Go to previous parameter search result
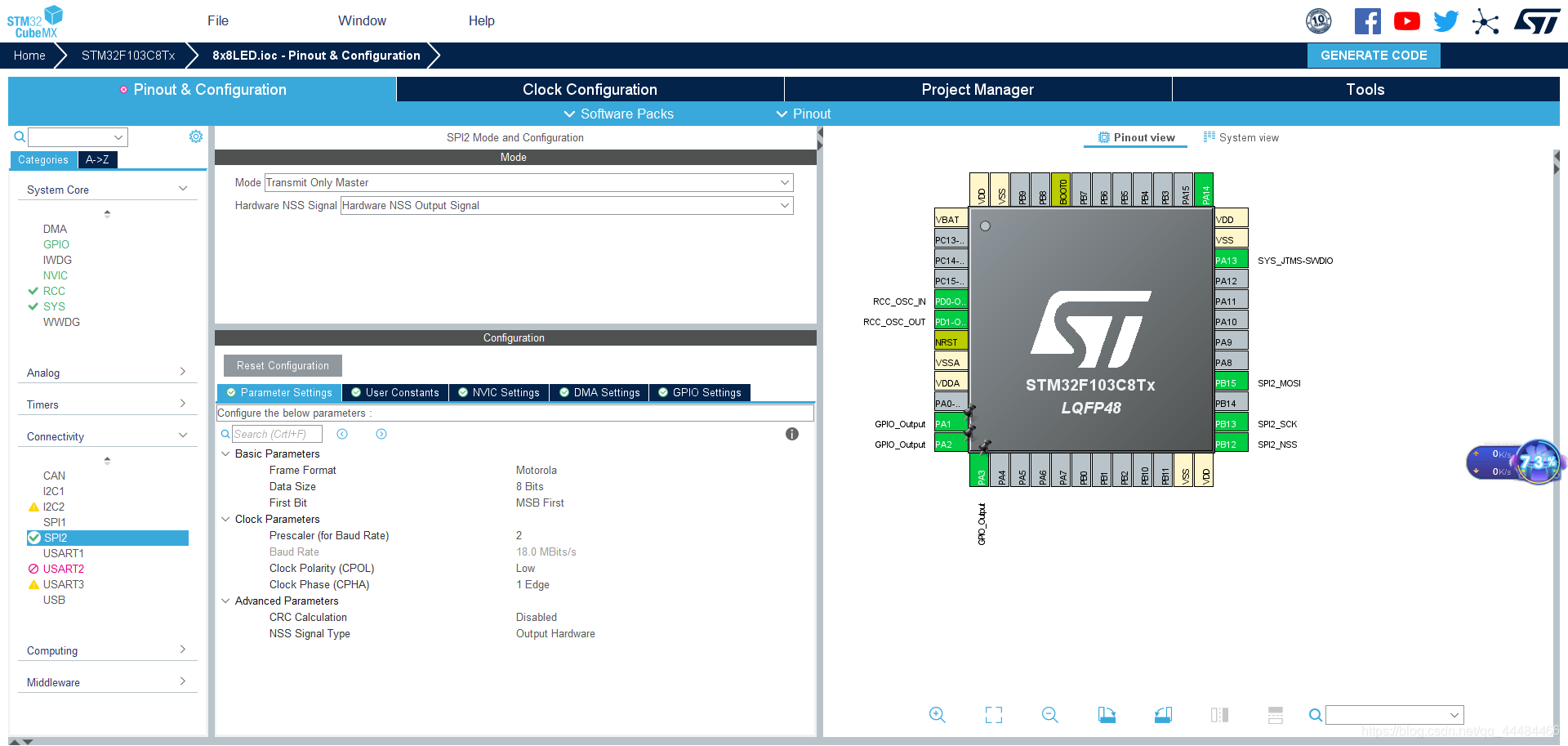The width and height of the screenshot is (1568, 746). (x=342, y=434)
